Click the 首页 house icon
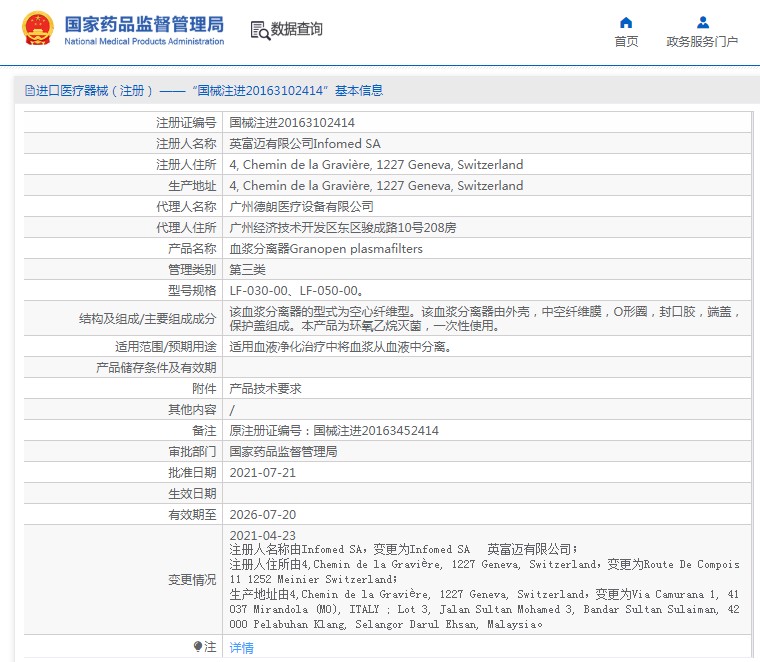The width and height of the screenshot is (760, 662). (626, 22)
